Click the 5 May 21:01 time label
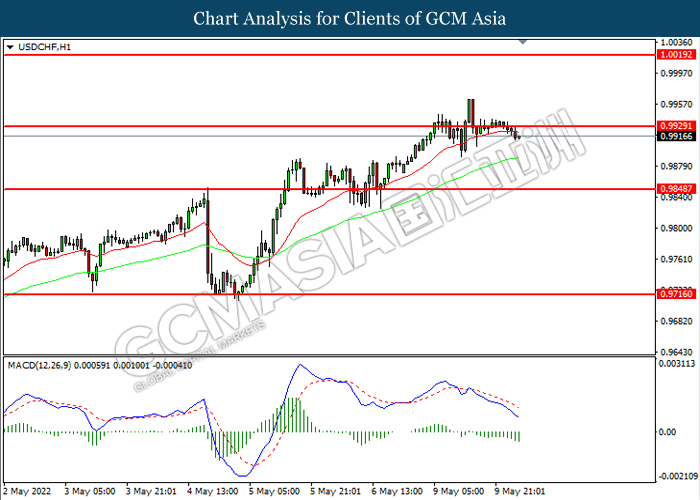The height and width of the screenshot is (500, 700). coord(335,491)
